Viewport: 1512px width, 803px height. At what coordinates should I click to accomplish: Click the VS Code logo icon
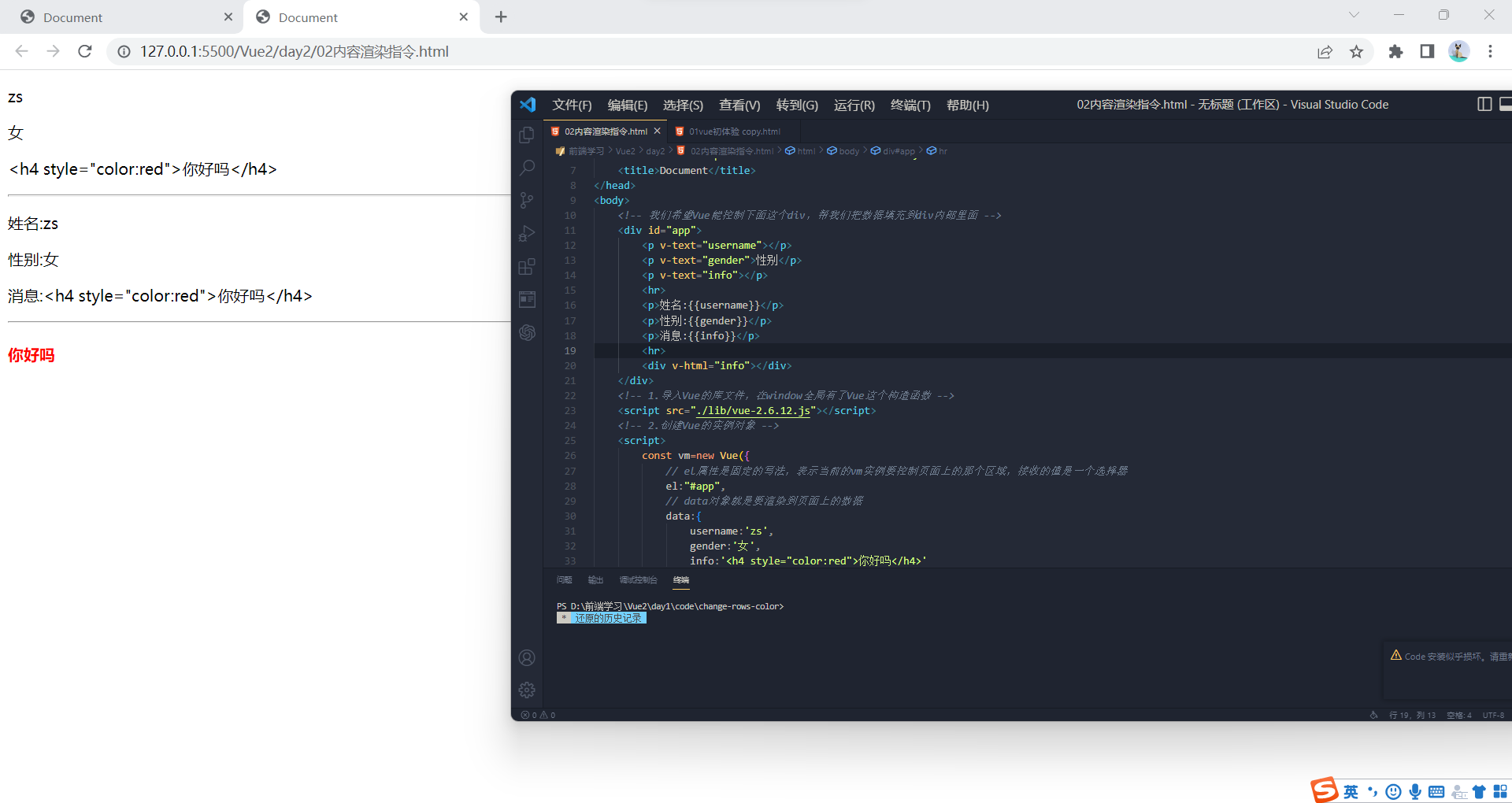(528, 105)
